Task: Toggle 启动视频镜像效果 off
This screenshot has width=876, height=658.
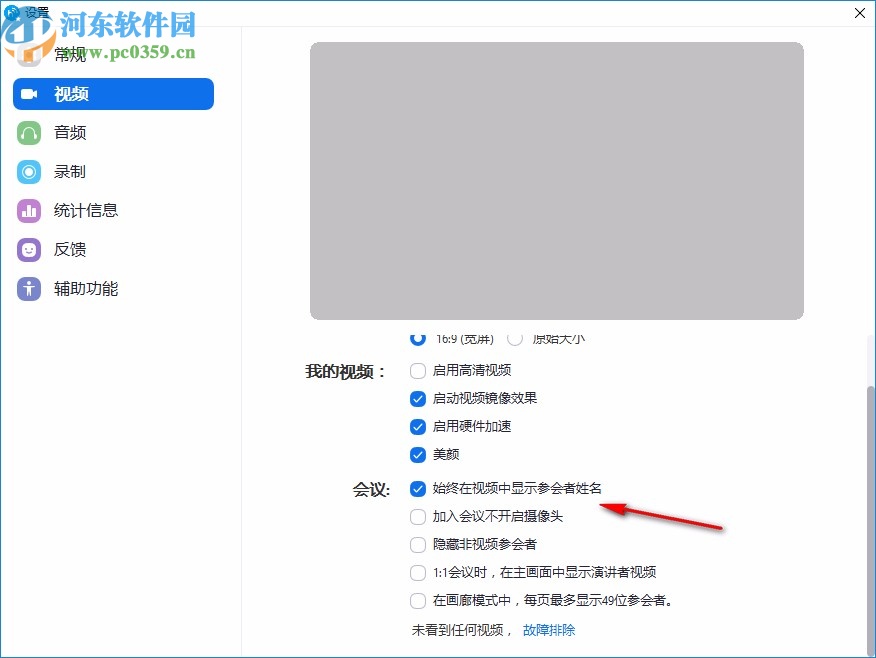Action: click(418, 398)
